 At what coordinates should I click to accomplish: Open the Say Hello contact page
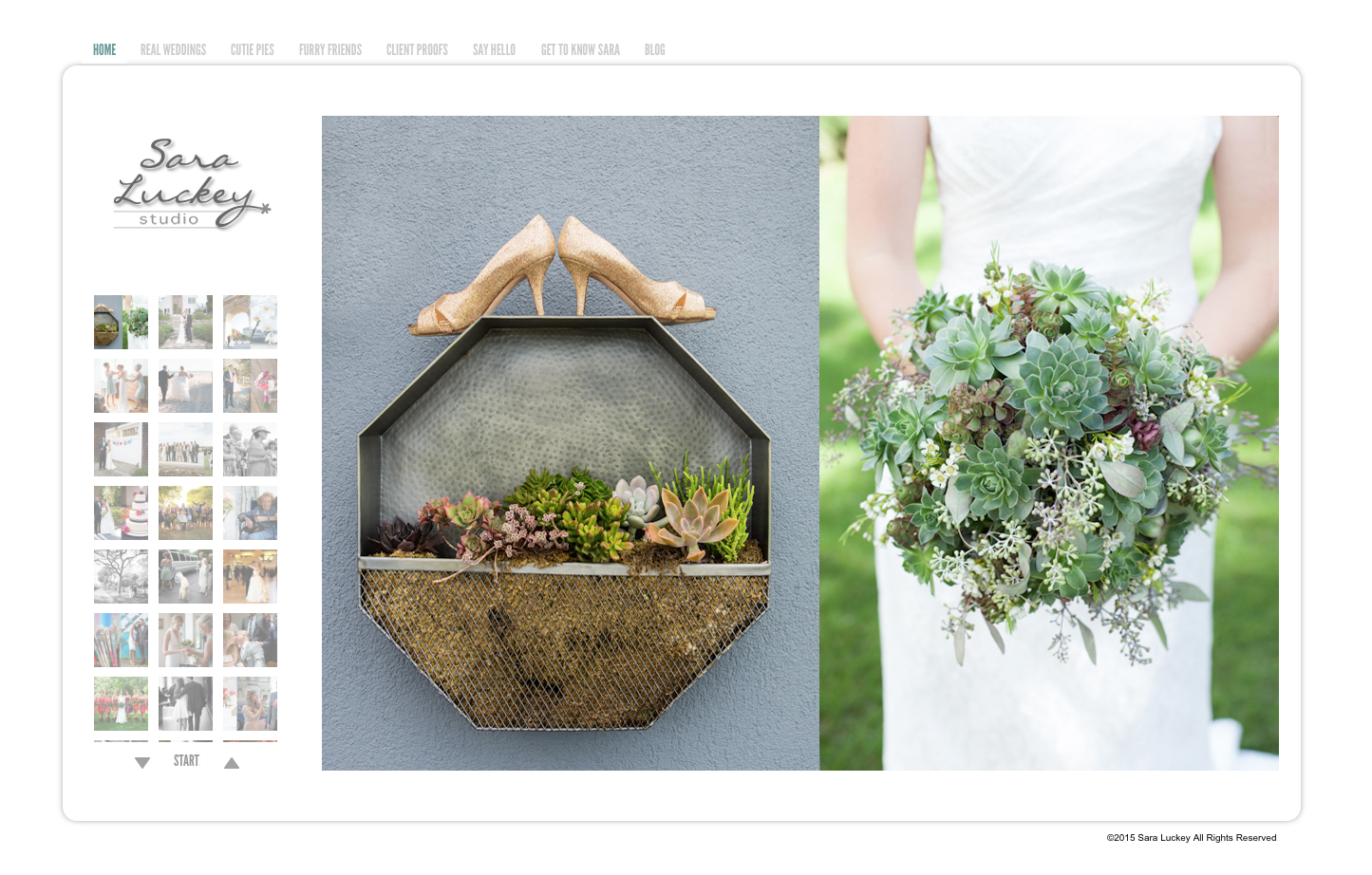coord(494,50)
